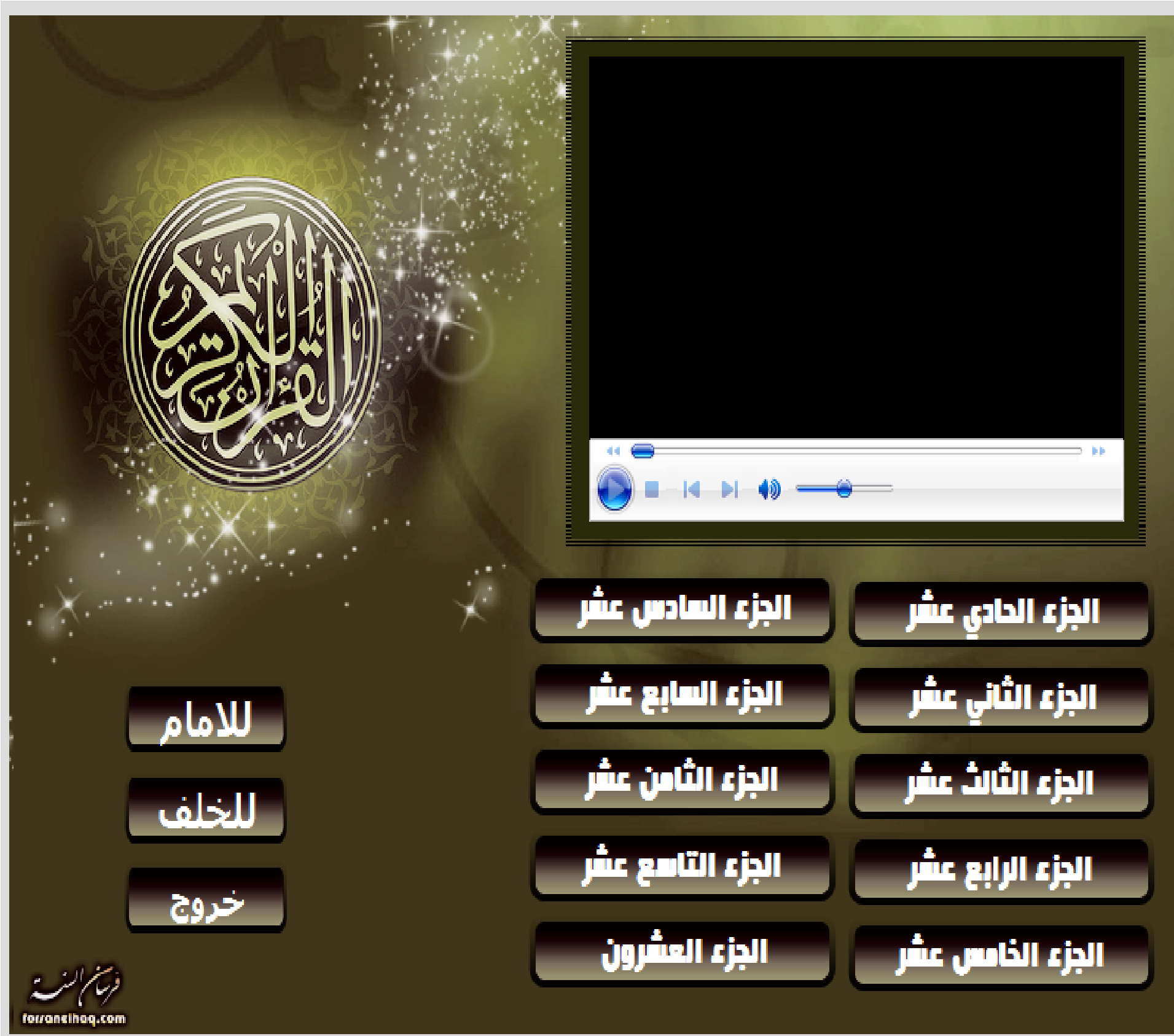This screenshot has width=1174, height=1036.
Task: Click the blue Play button
Action: tap(614, 489)
